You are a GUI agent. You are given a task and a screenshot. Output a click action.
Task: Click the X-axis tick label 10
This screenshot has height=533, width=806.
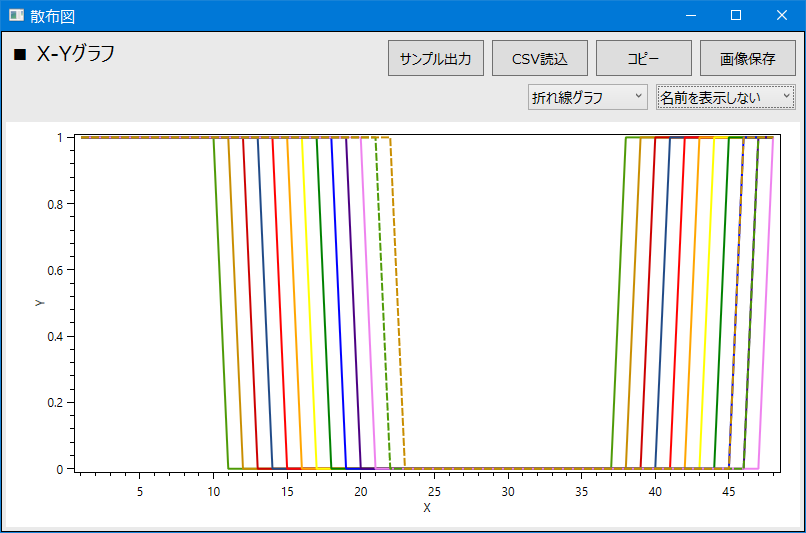pos(214,492)
